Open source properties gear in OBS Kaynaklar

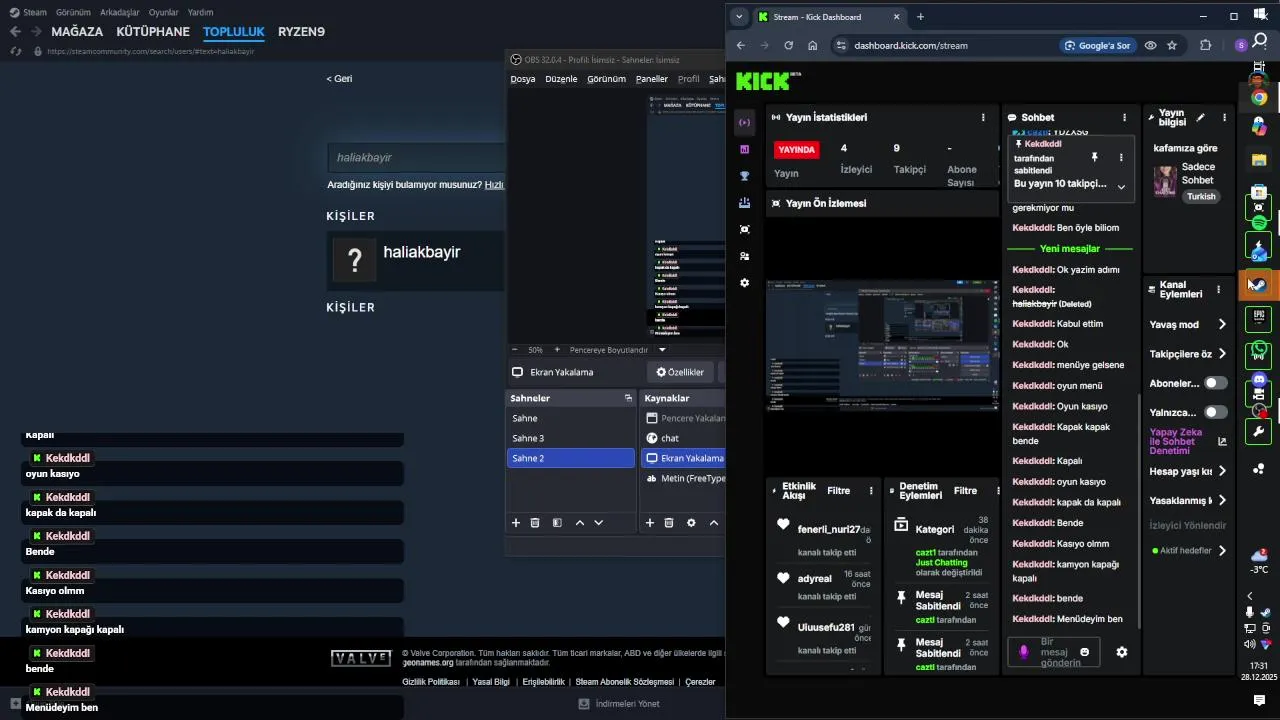click(x=691, y=523)
